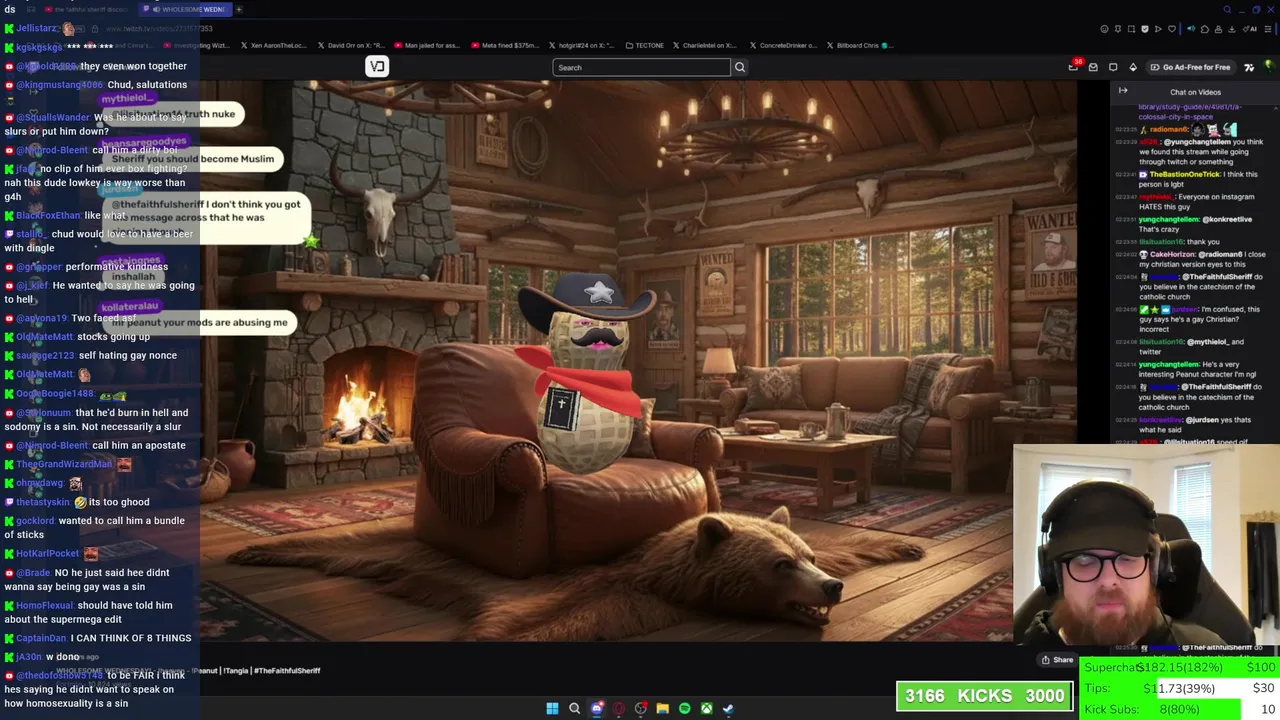
Task: Click the browser snapshot selection icon
Action: pos(1131,29)
